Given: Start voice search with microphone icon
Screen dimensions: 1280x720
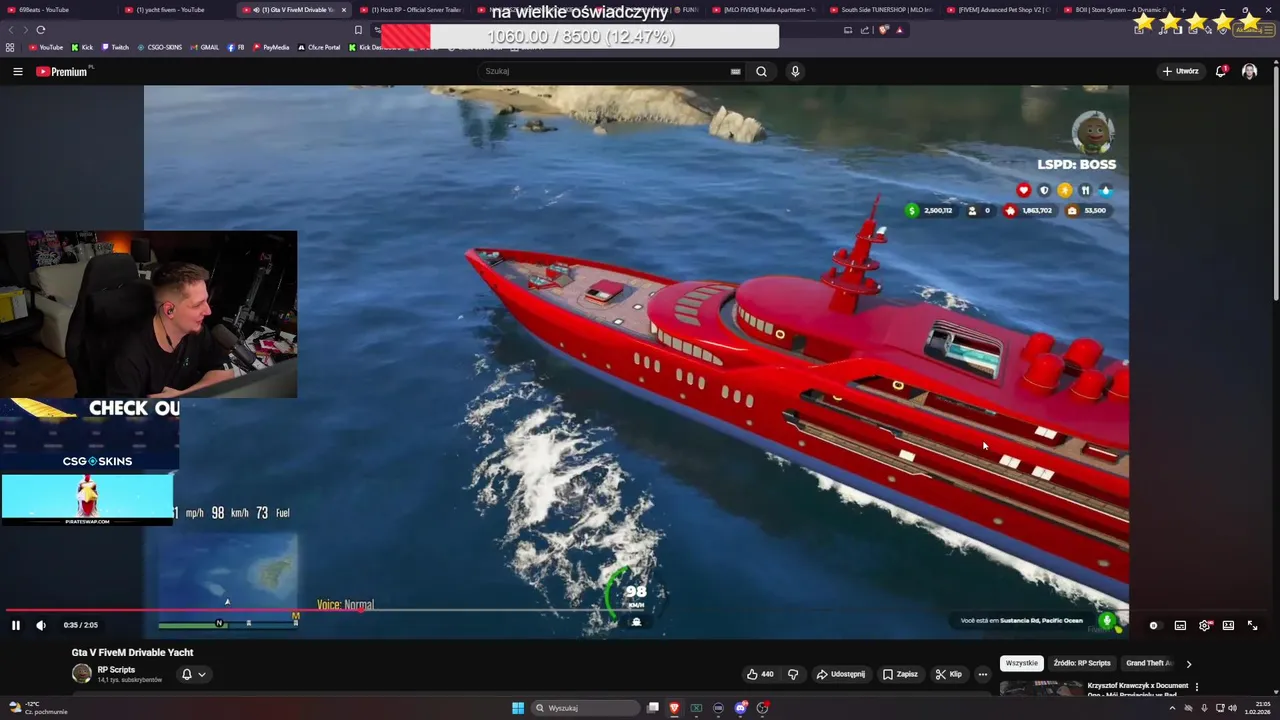Looking at the screenshot, I should pyautogui.click(x=795, y=71).
